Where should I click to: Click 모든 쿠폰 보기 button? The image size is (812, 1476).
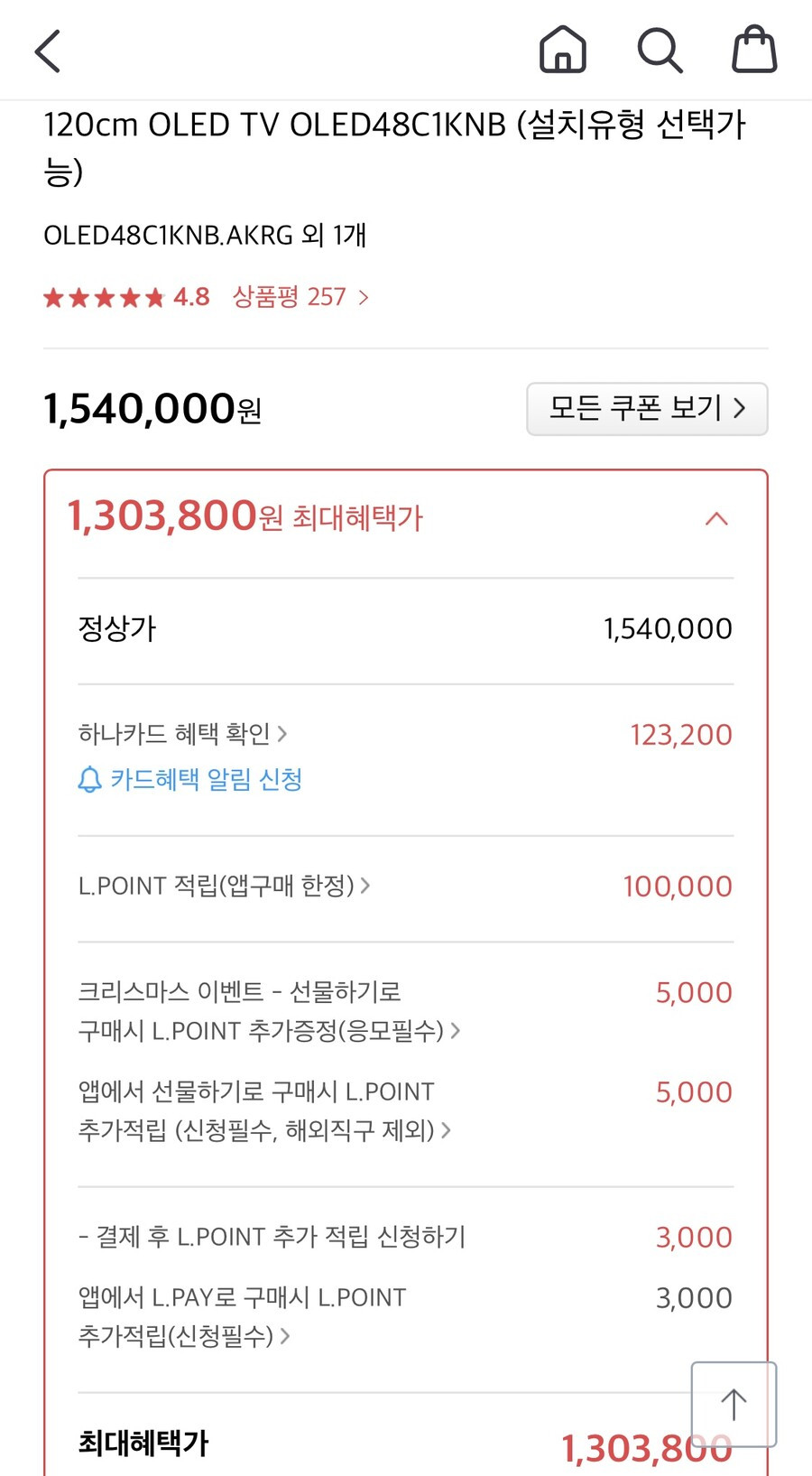pyautogui.click(x=647, y=409)
